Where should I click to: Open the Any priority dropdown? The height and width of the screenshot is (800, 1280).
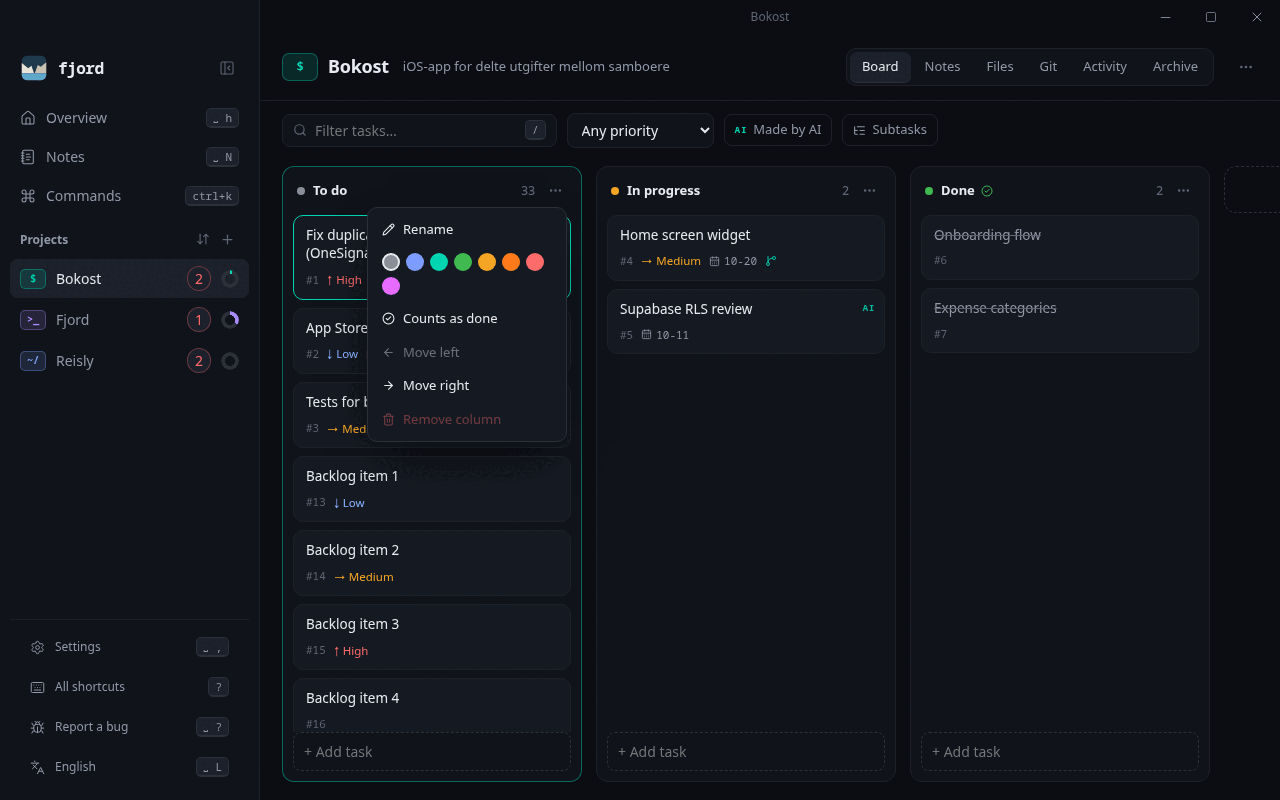640,131
